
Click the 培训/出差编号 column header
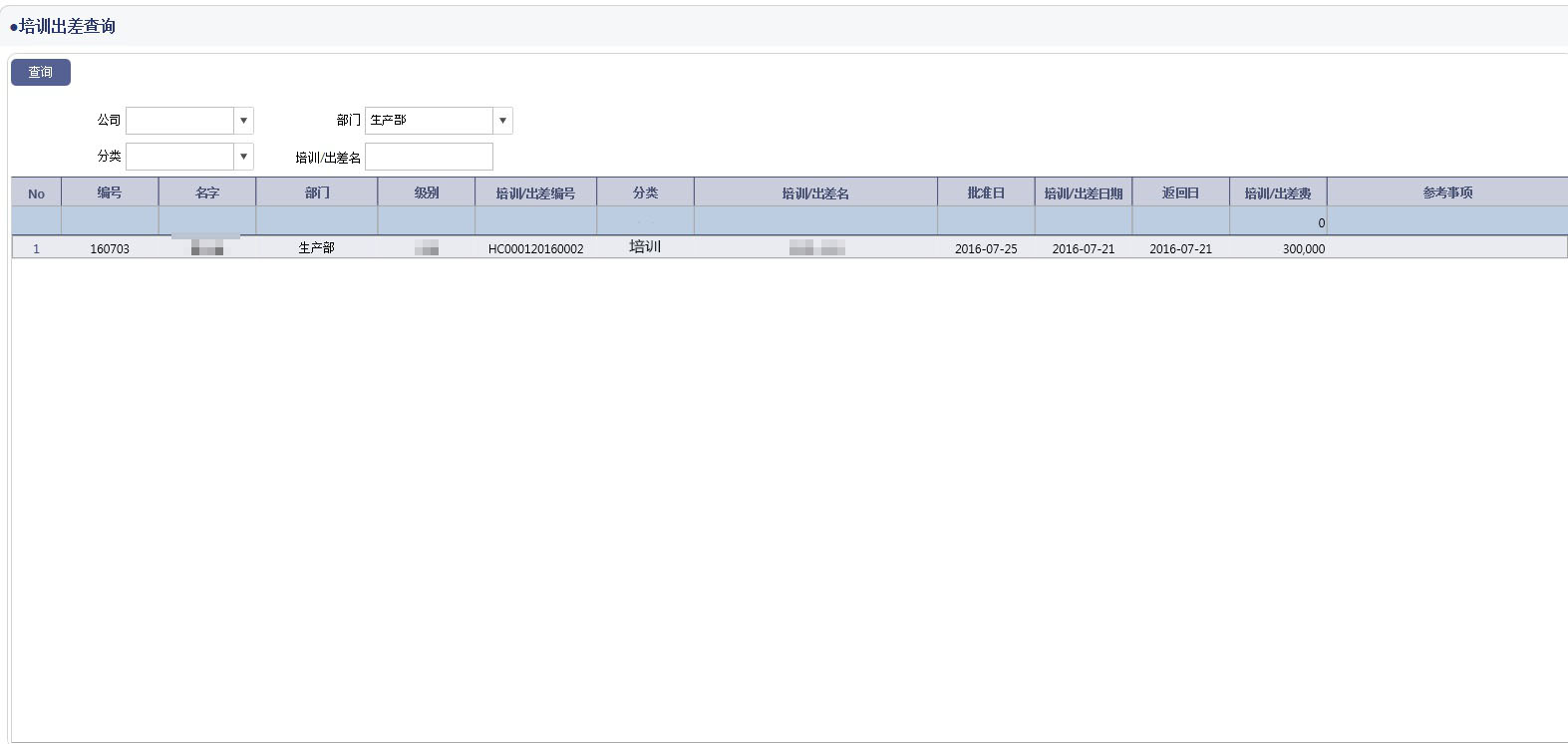(x=535, y=192)
